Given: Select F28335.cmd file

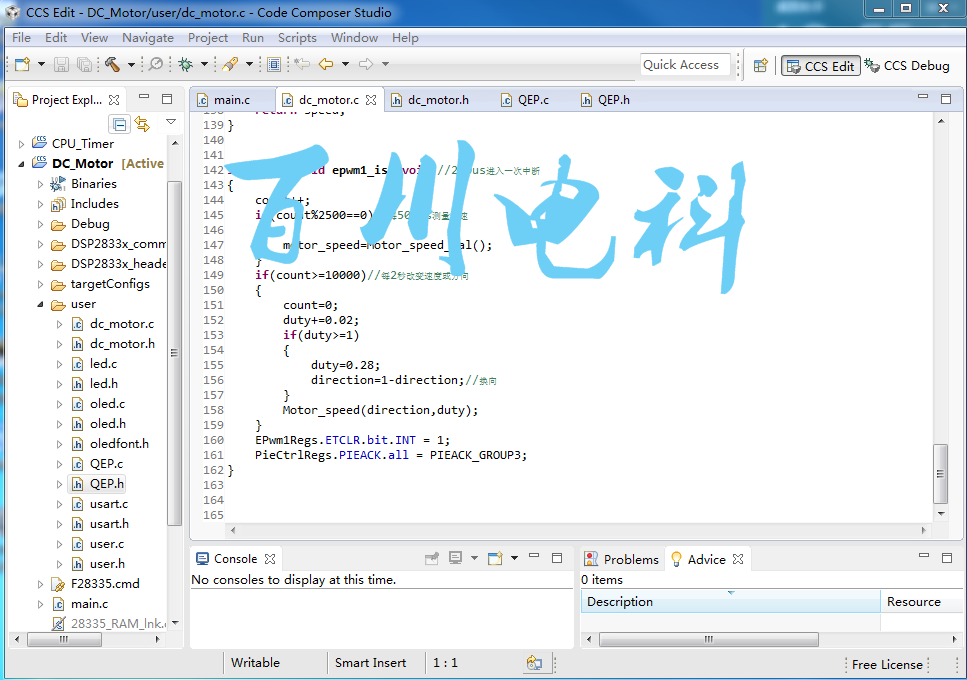Looking at the screenshot, I should coord(105,584).
